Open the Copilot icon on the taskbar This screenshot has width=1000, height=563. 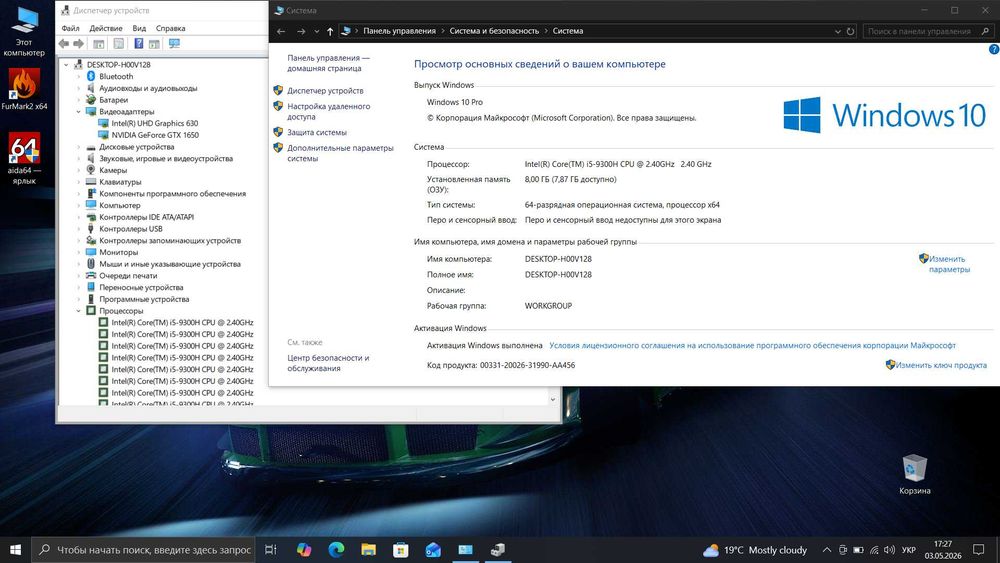coord(304,550)
